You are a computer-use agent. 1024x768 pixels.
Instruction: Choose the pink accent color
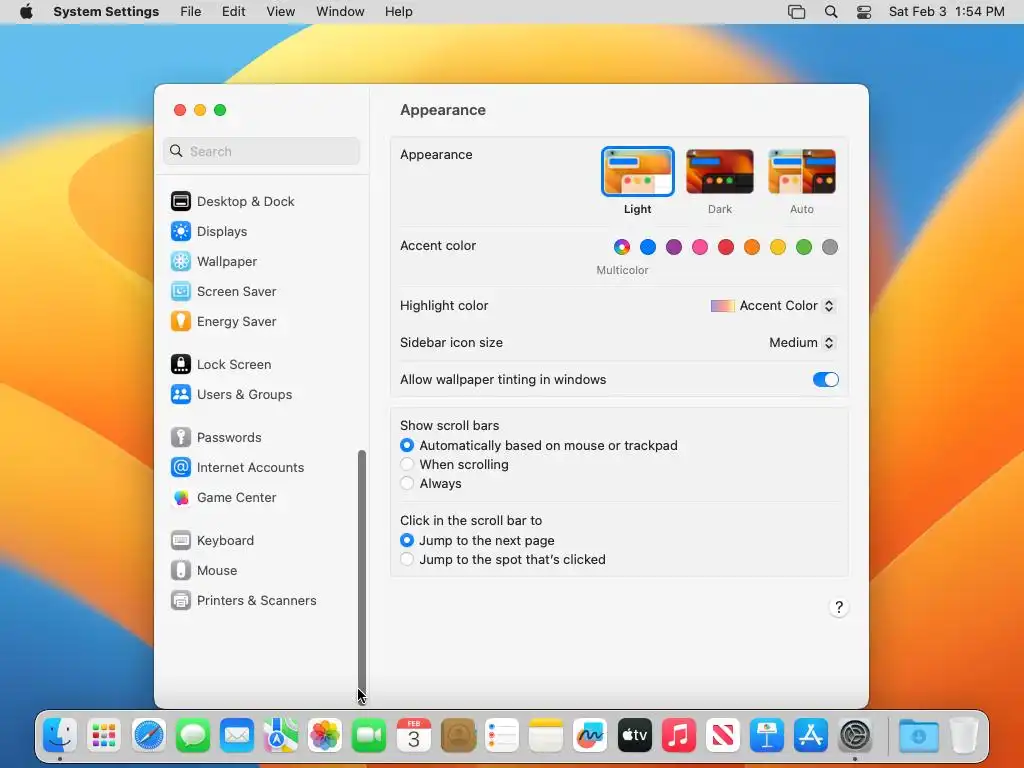700,247
